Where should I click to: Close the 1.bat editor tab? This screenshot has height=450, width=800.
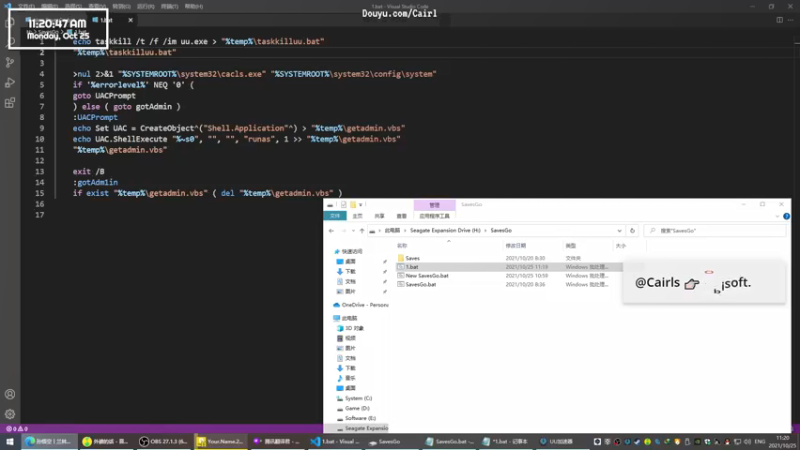pyautogui.click(x=130, y=20)
